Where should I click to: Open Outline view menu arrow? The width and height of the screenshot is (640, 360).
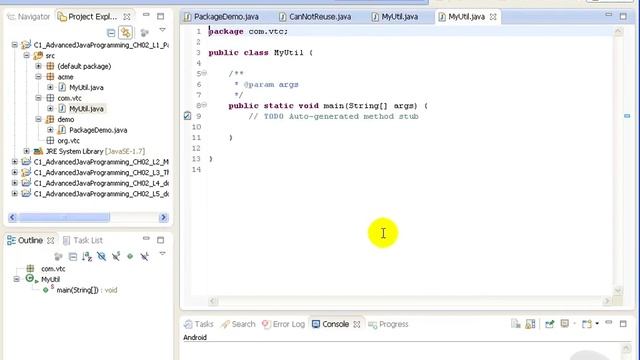162,253
